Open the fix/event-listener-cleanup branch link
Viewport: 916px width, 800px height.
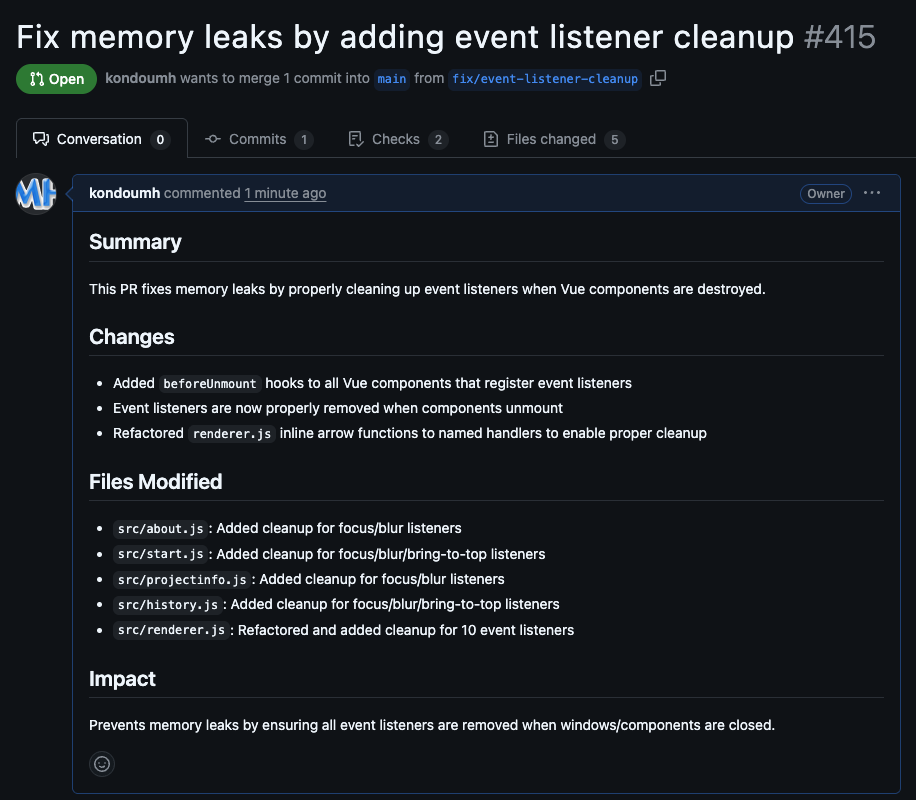tap(545, 79)
